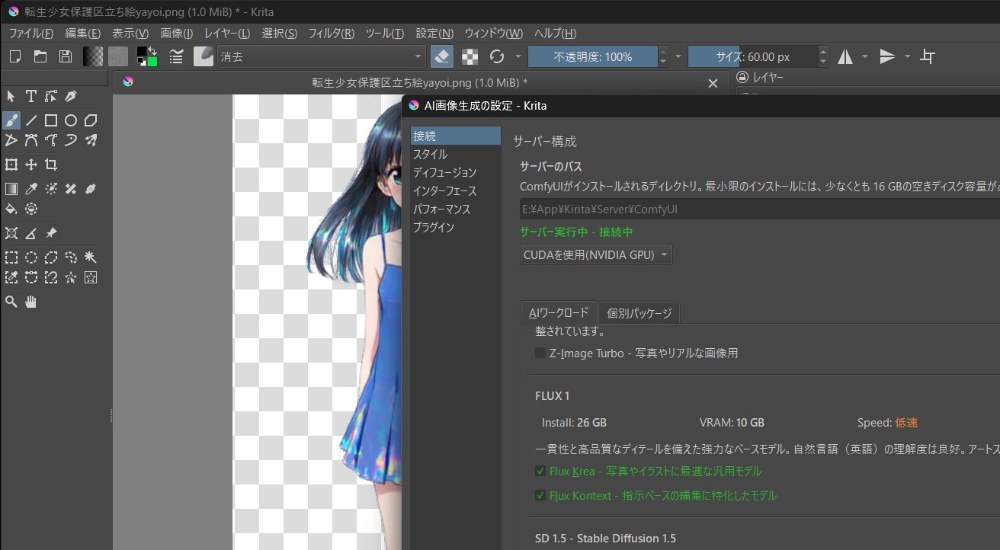Uncheck the Flux Kontext checkbox
The width and height of the screenshot is (1000, 550).
coord(540,496)
